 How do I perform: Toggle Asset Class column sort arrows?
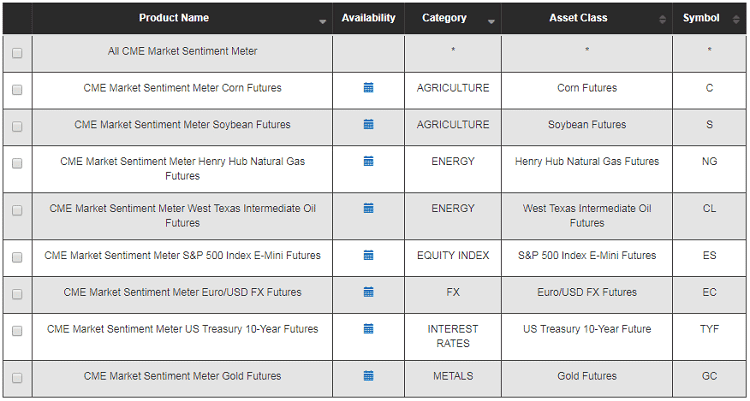(x=662, y=19)
